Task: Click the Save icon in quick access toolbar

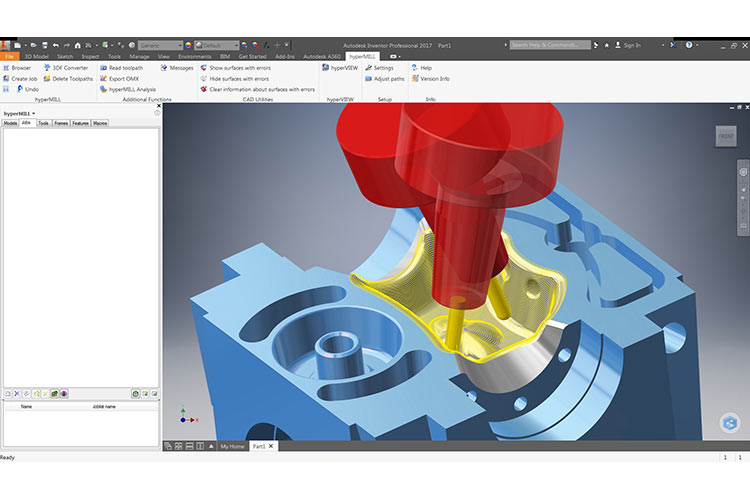Action: click(x=45, y=45)
